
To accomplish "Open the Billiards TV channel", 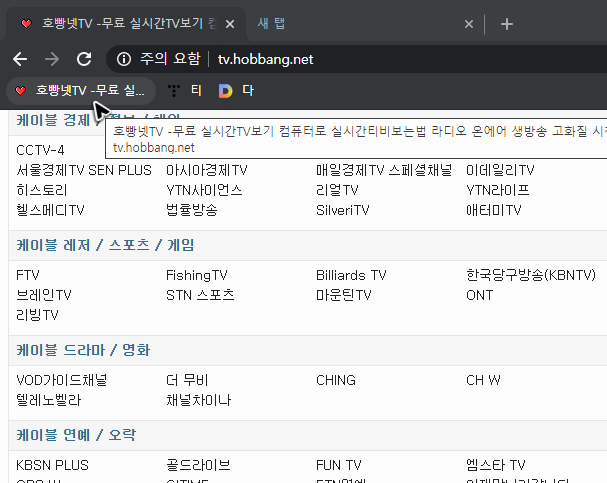I will (x=351, y=275).
